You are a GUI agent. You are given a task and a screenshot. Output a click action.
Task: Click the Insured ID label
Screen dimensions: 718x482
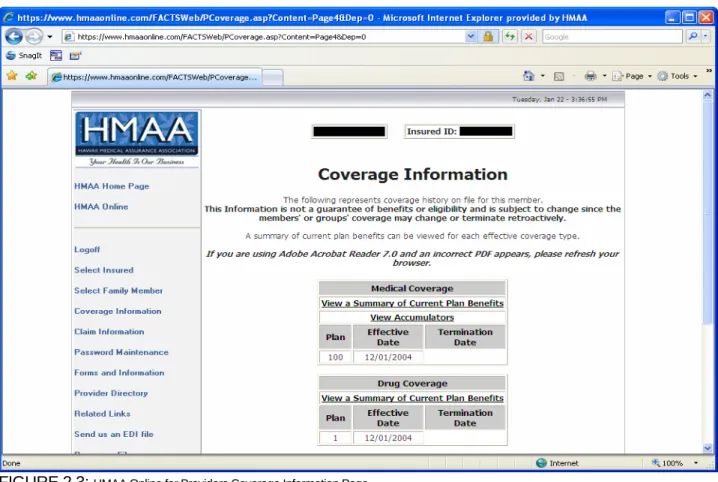click(x=432, y=131)
